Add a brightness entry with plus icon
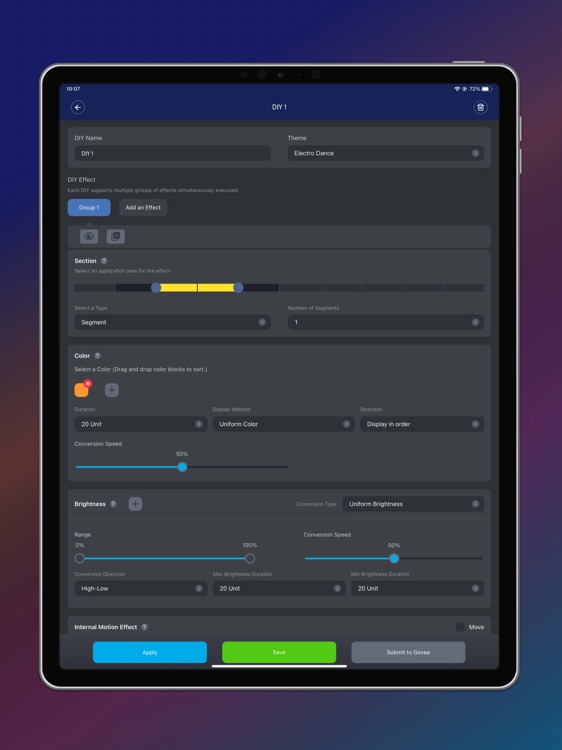The width and height of the screenshot is (562, 750). (x=135, y=504)
